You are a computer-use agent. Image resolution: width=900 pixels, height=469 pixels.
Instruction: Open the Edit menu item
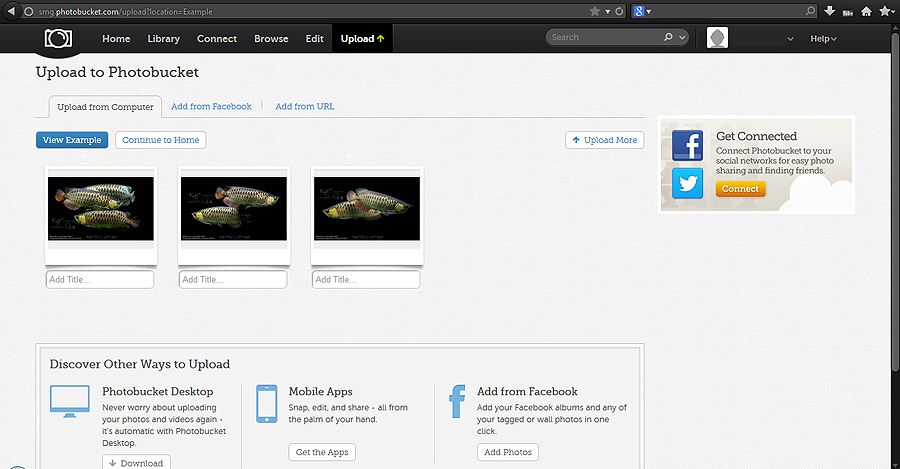315,38
